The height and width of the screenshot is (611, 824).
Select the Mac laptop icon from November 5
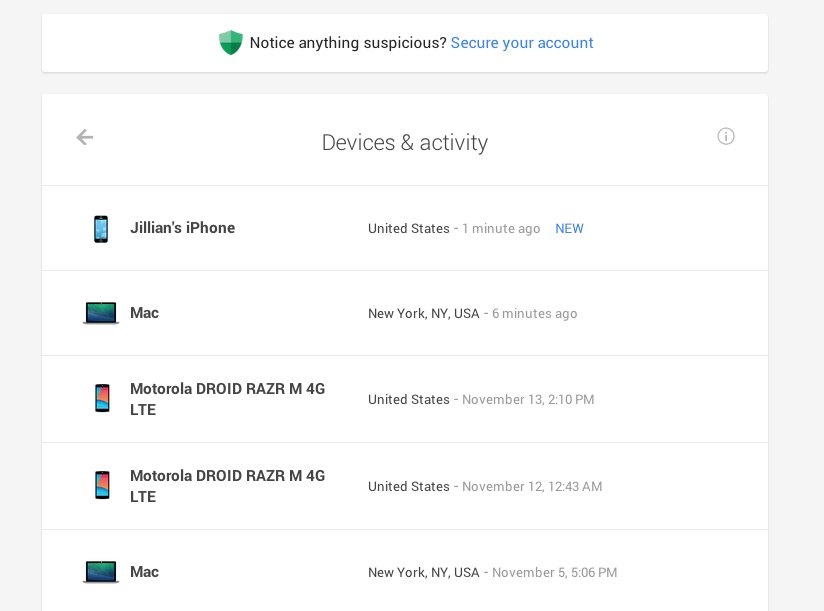tap(100, 572)
